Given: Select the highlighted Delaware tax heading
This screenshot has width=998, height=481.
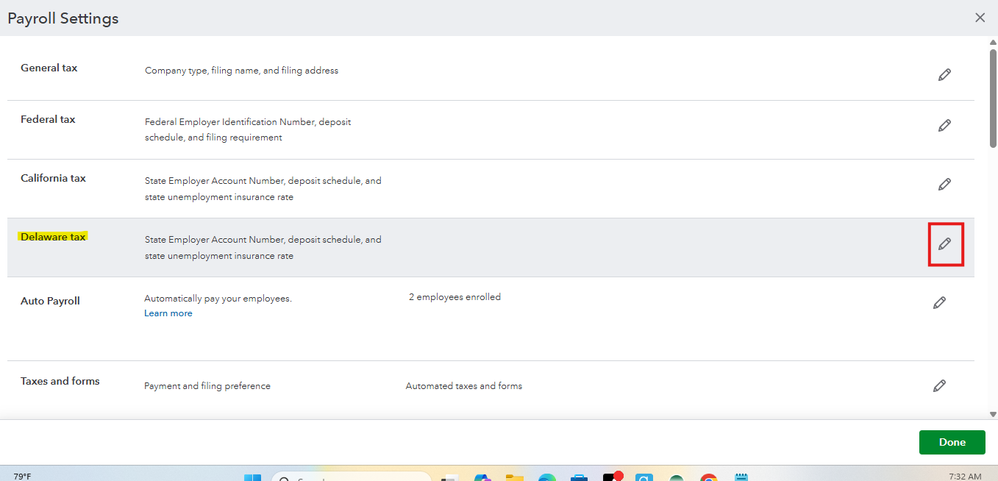Looking at the screenshot, I should (53, 237).
